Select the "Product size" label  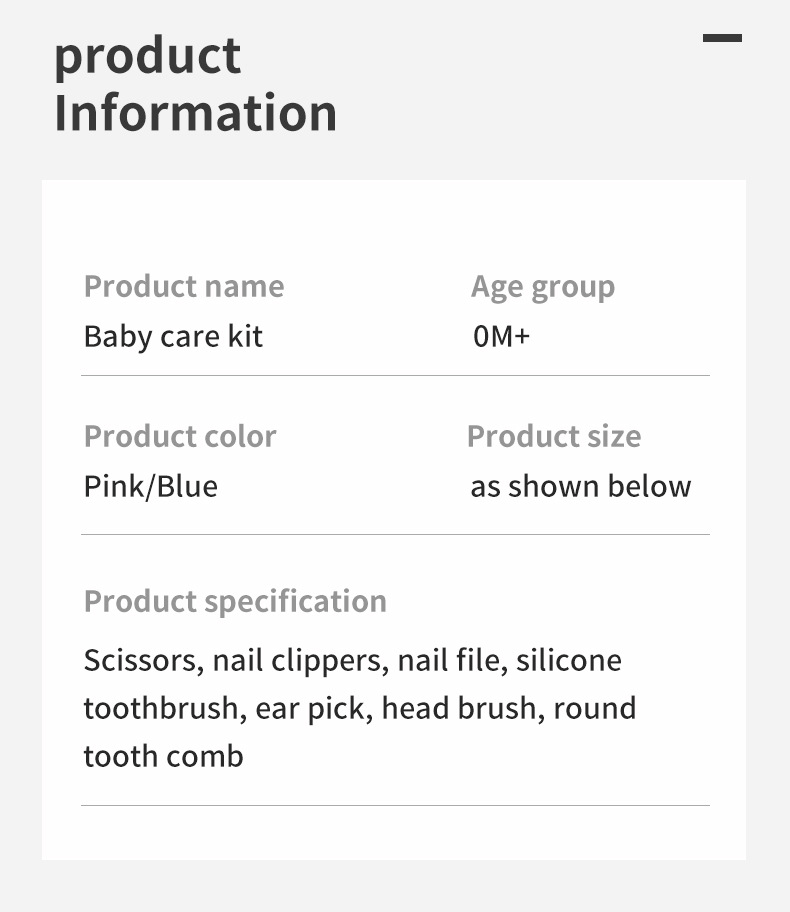click(x=553, y=437)
